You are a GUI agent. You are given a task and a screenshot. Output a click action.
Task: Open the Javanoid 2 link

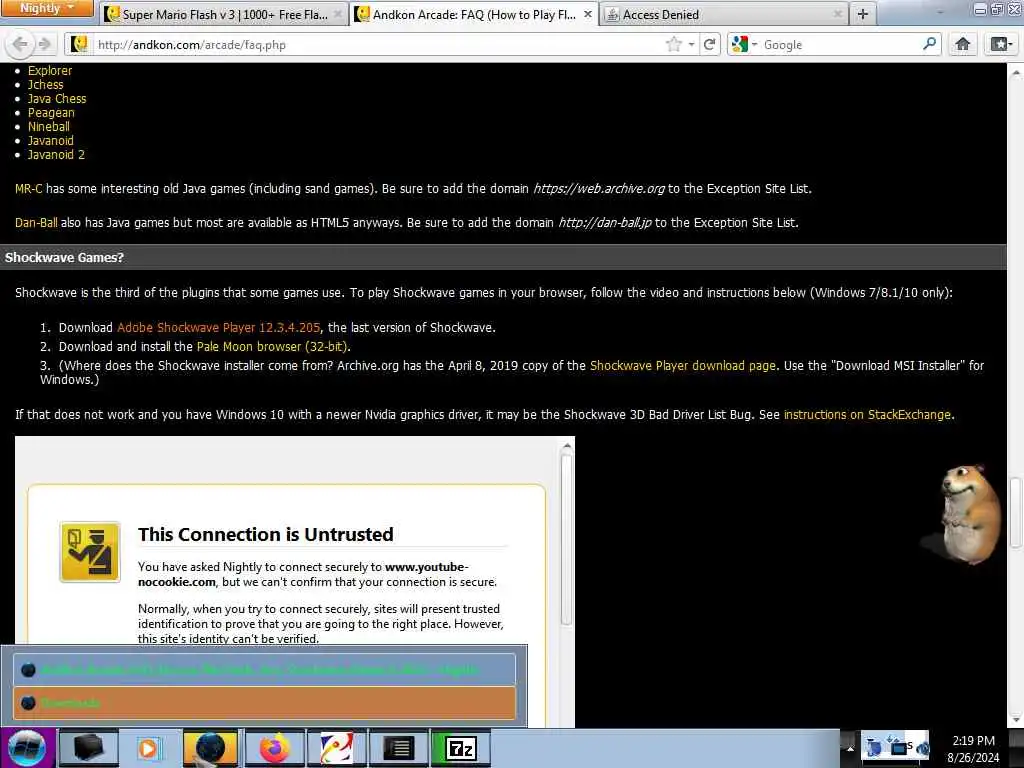[56, 155]
